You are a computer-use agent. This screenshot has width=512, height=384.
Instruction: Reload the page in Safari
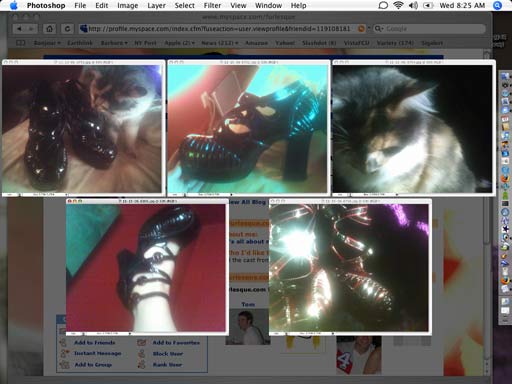click(67, 29)
